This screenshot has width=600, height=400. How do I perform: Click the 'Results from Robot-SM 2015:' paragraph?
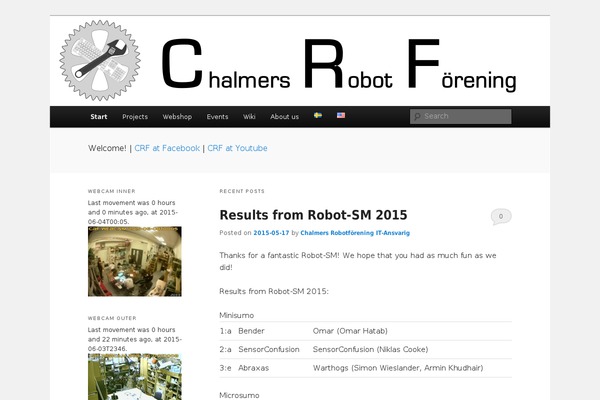click(274, 291)
